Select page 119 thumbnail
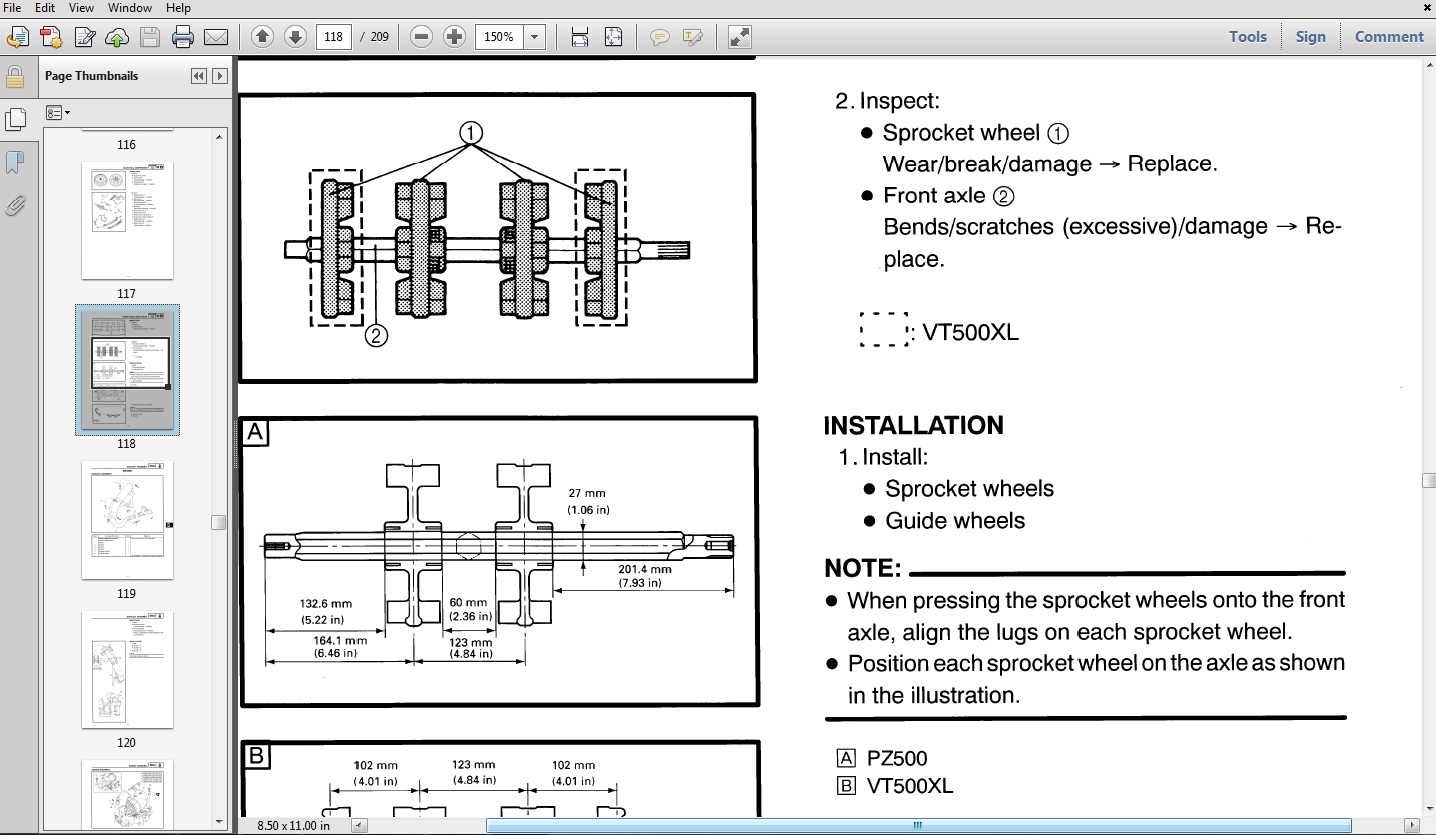This screenshot has width=1436, height=835. (127, 520)
